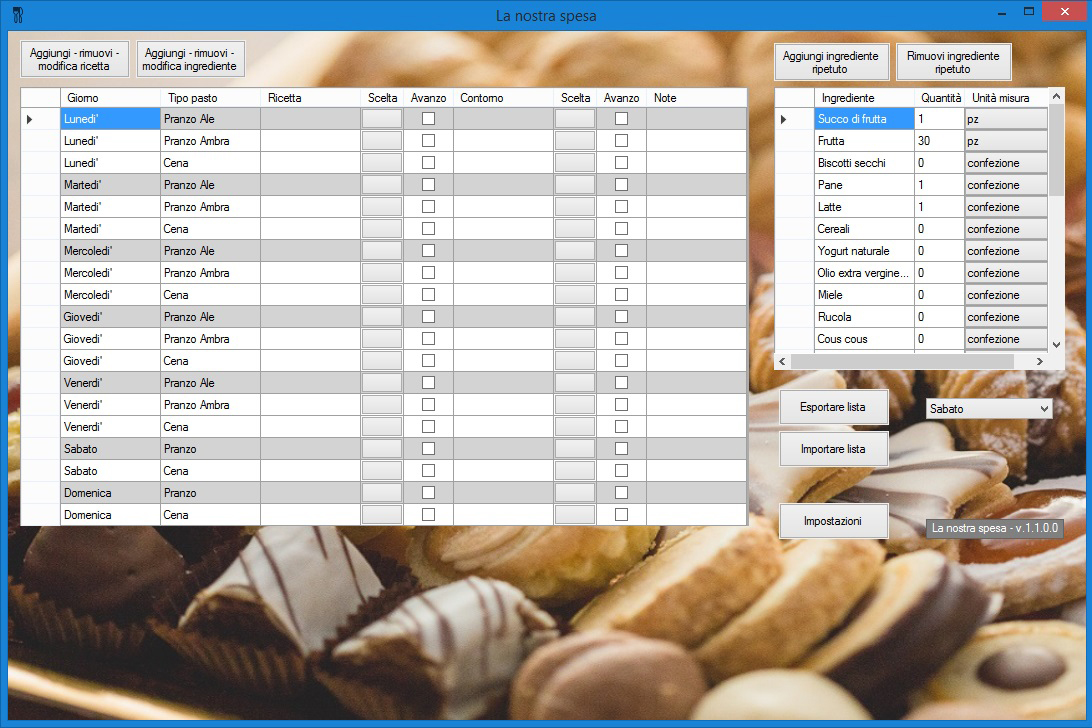The height and width of the screenshot is (728, 1092).
Task: Click the scroll down arrow in ingredients list
Action: tap(1056, 344)
